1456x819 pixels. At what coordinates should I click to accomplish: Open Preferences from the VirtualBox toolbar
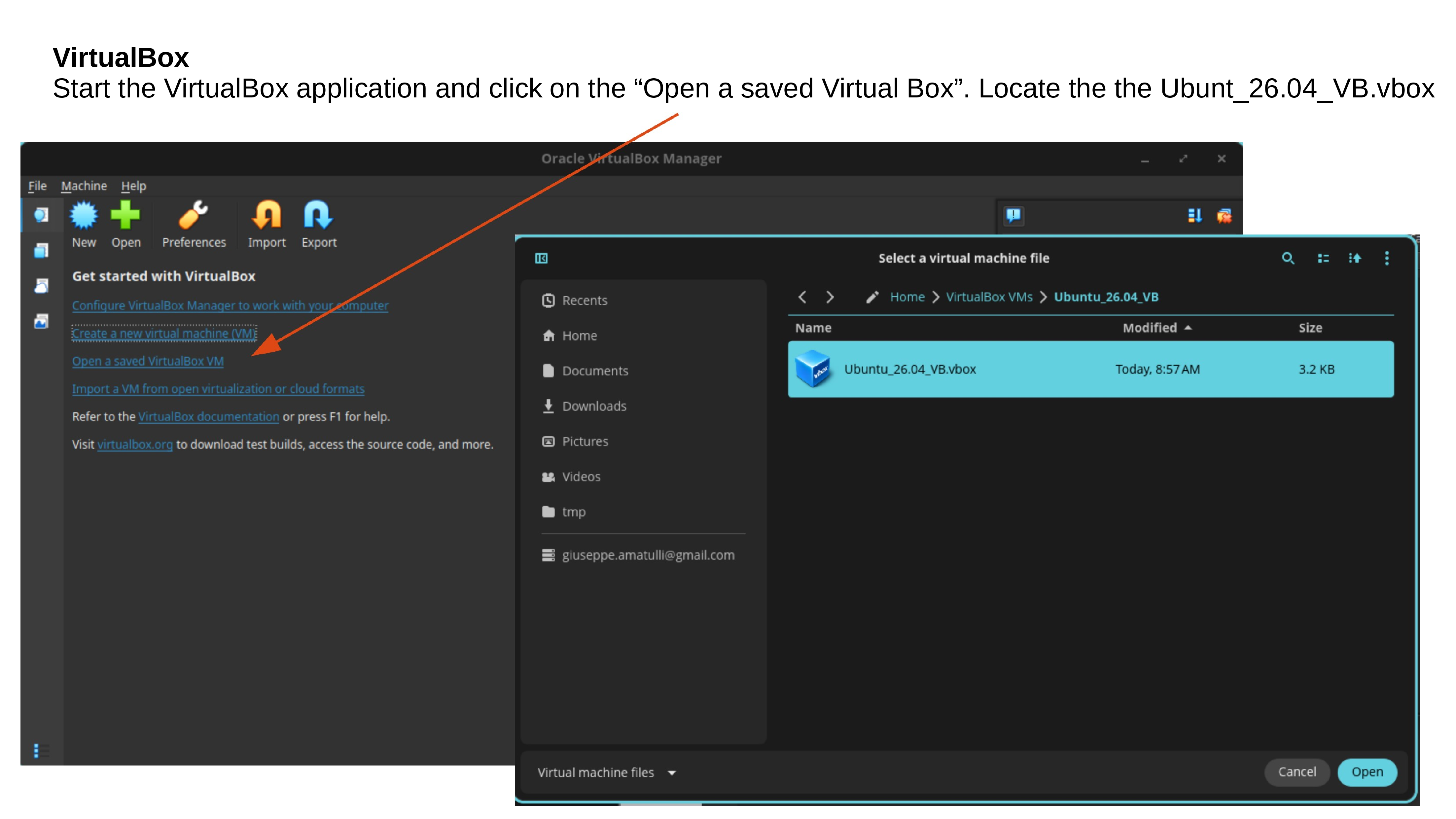194,224
